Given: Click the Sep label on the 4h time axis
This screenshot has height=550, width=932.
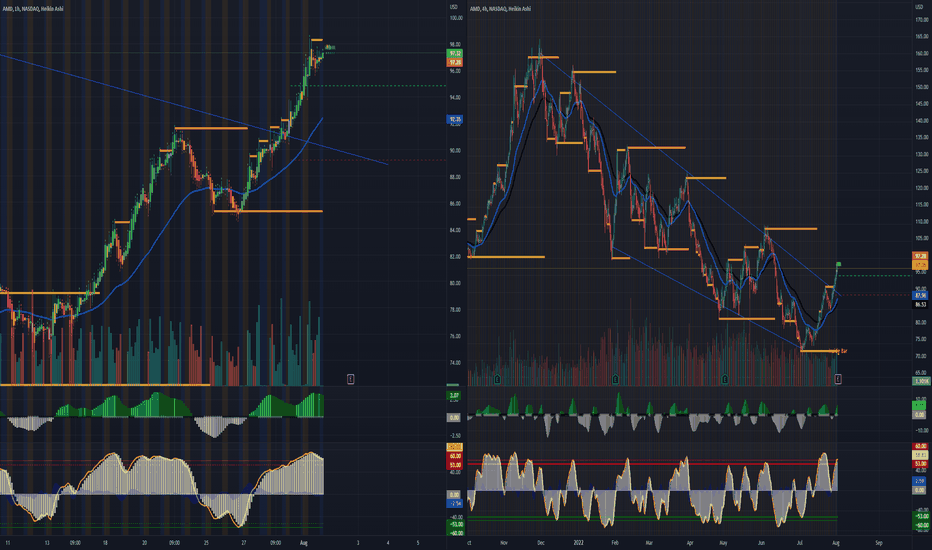Looking at the screenshot, I should pyautogui.click(x=879, y=543).
